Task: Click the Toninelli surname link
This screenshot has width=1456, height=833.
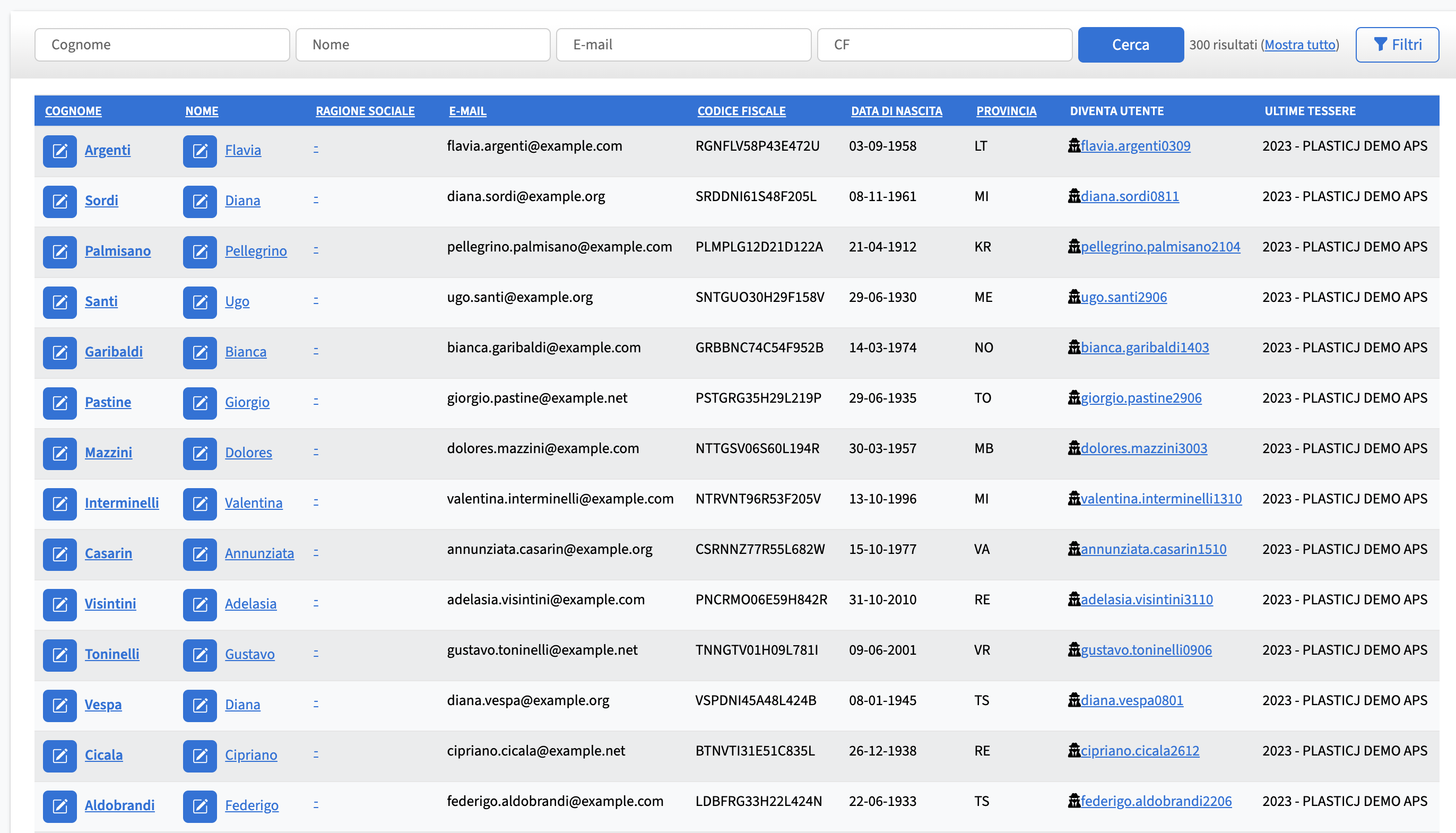Action: (x=112, y=654)
